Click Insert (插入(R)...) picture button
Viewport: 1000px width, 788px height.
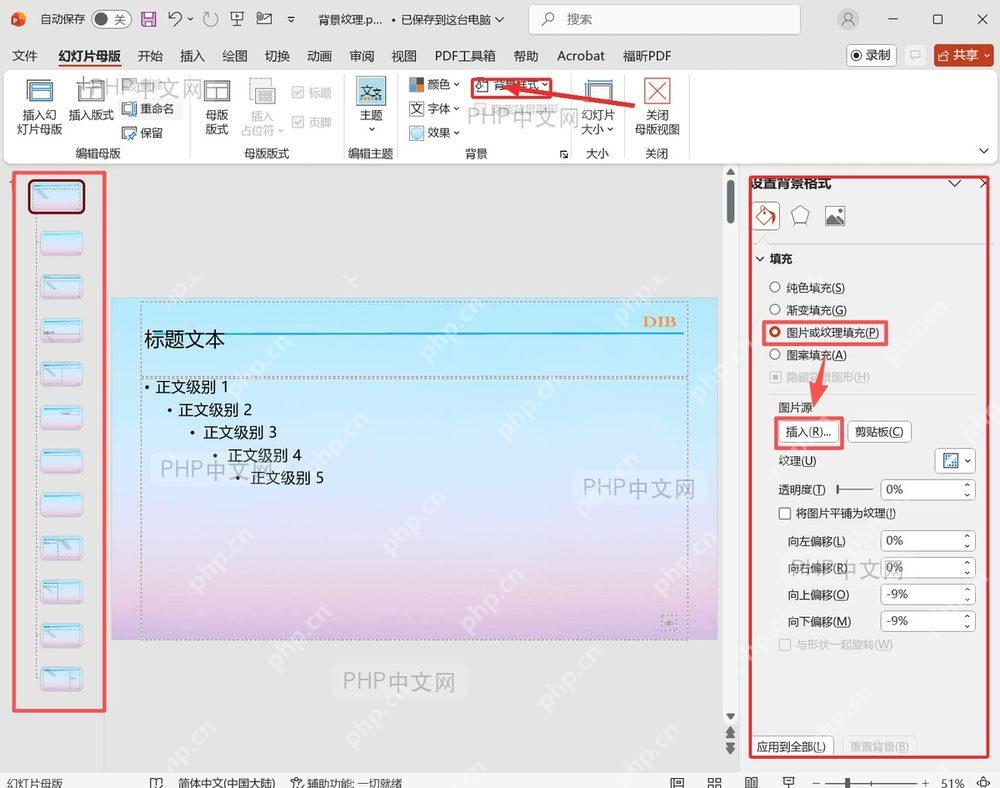tap(809, 432)
